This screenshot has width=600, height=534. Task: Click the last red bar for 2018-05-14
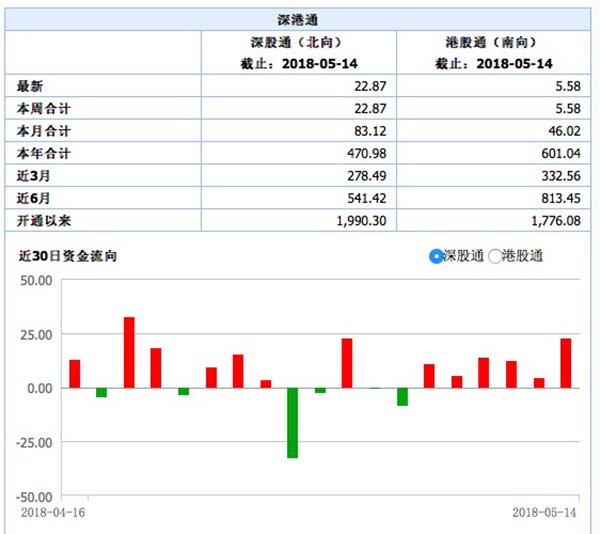[x=566, y=363]
